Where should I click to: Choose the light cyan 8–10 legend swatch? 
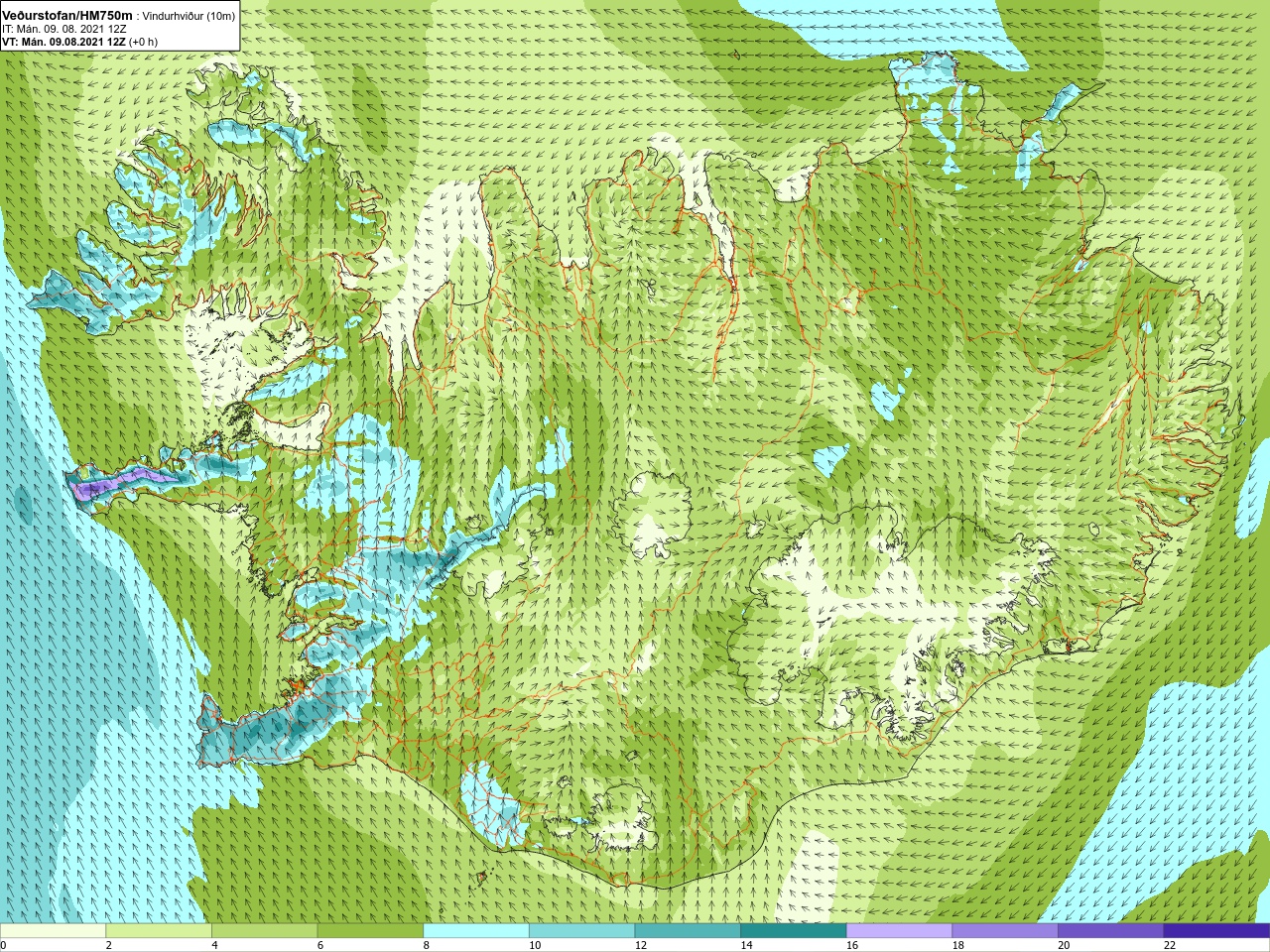[476, 931]
